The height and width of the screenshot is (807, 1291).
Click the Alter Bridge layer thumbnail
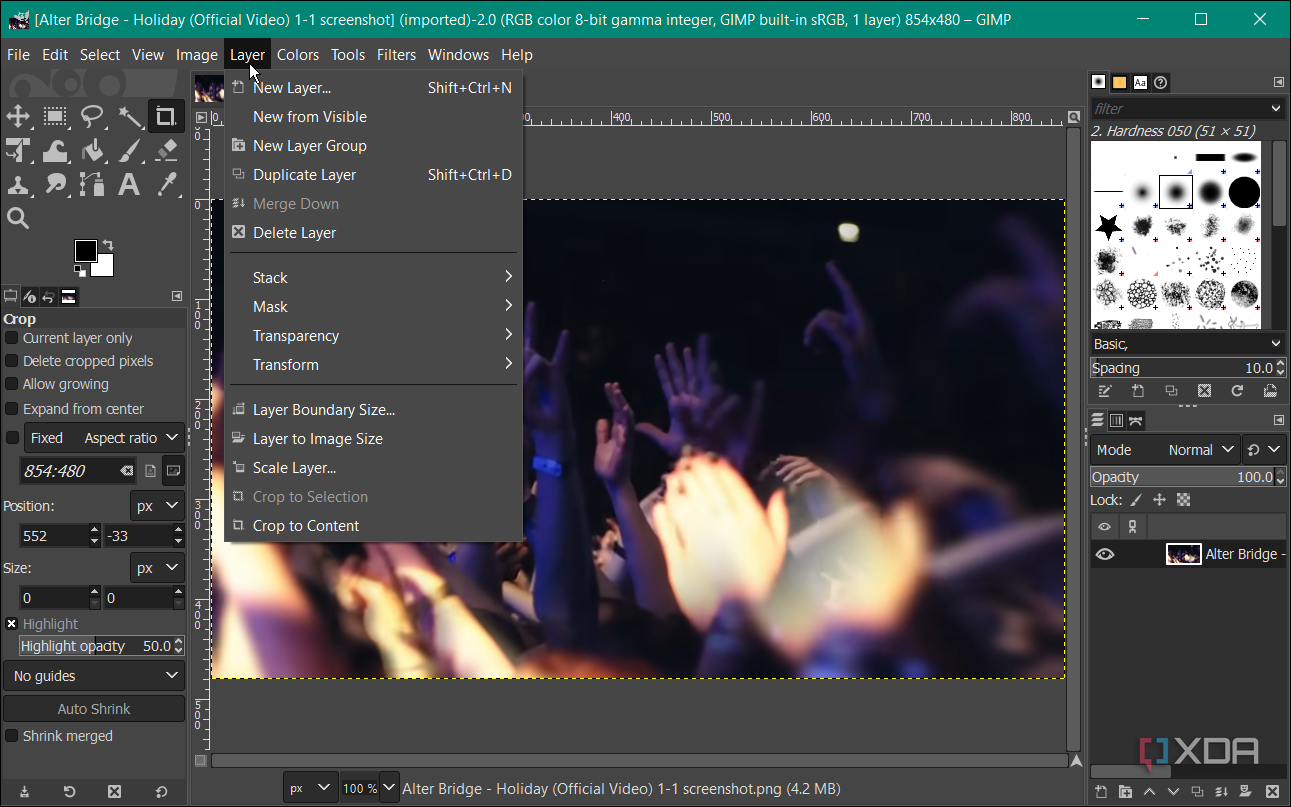point(1183,553)
